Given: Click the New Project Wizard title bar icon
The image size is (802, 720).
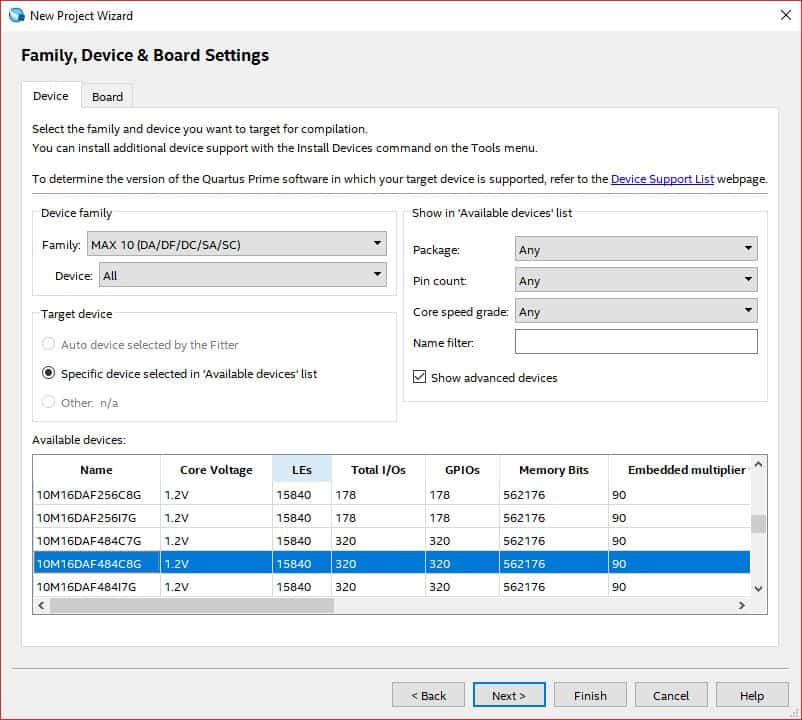Looking at the screenshot, I should 15,16.
